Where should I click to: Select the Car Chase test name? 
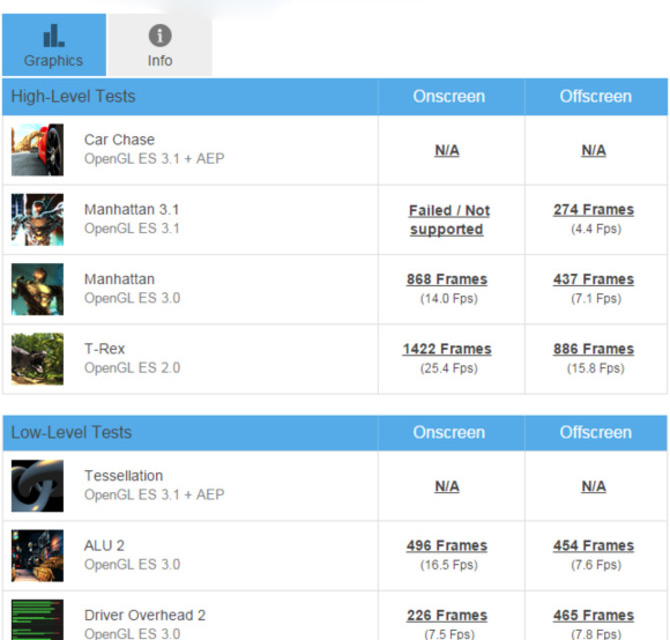120,140
